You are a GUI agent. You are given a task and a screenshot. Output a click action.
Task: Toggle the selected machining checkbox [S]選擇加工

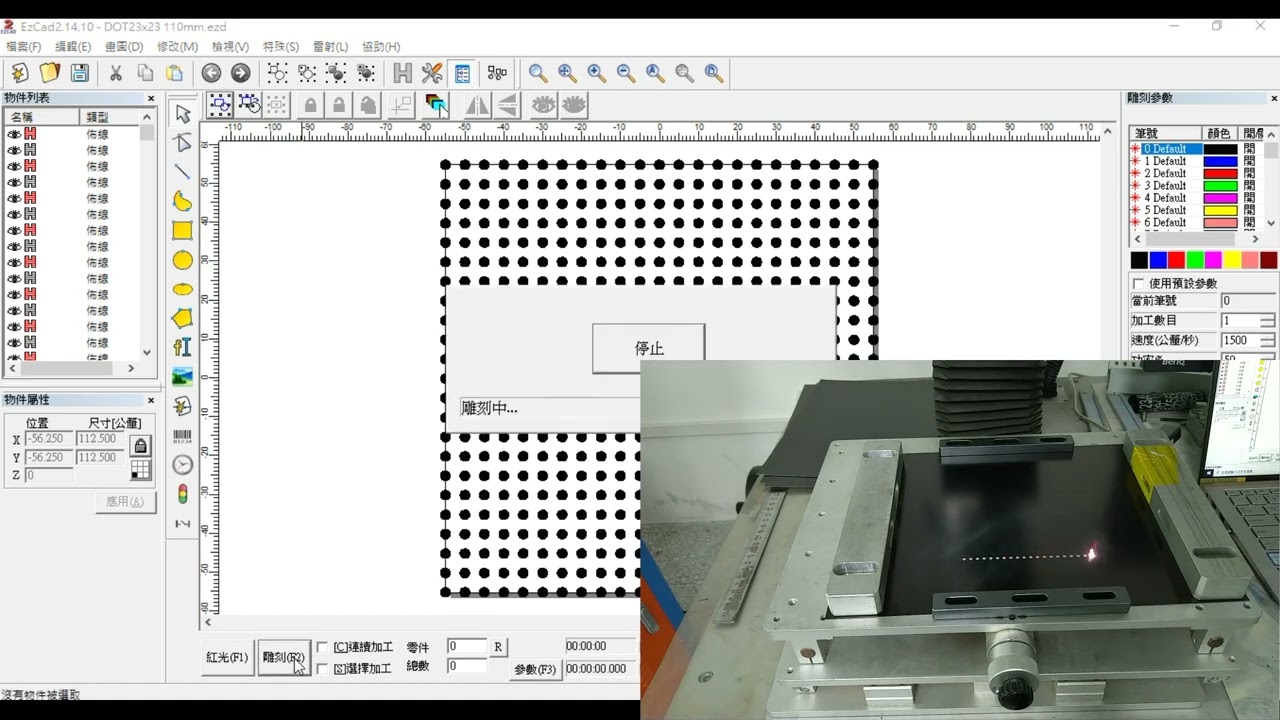click(322, 668)
